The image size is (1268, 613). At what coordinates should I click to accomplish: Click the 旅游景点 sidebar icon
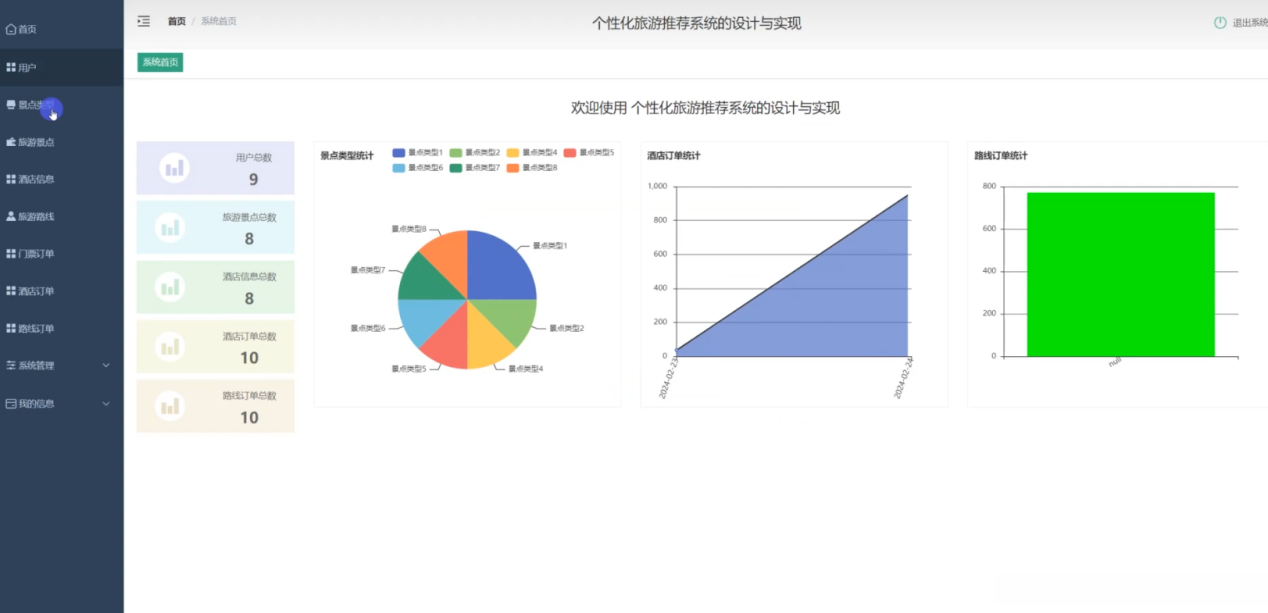tap(11, 142)
